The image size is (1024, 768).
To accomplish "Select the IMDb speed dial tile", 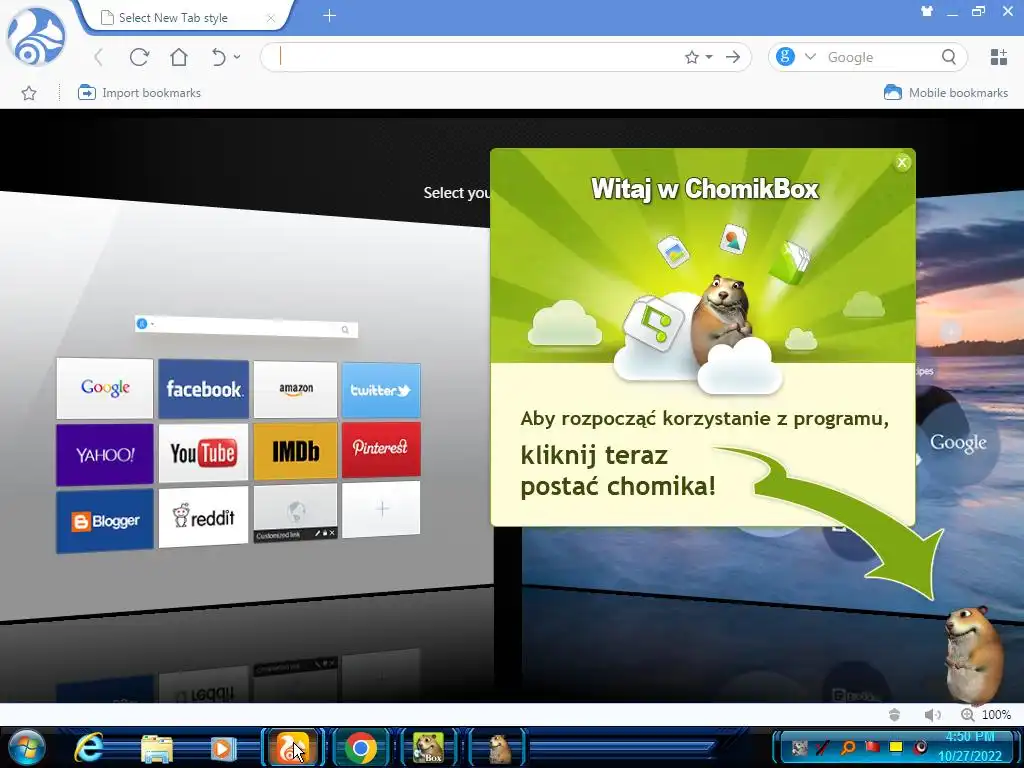I will tap(295, 451).
